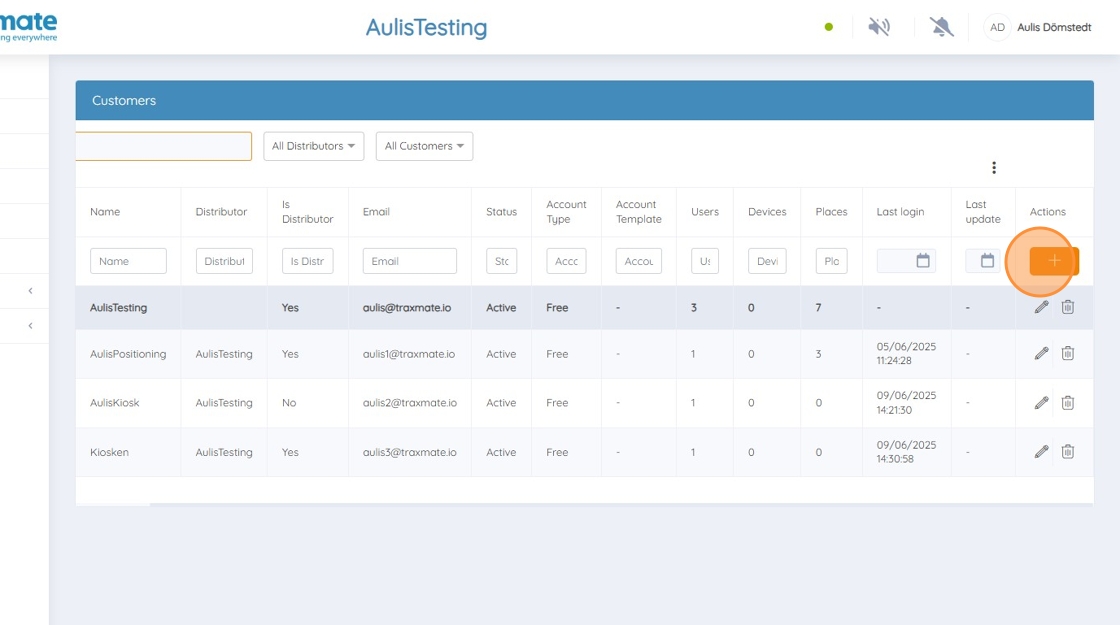Focus the Users column filter field
The width and height of the screenshot is (1120, 625).
point(705,261)
